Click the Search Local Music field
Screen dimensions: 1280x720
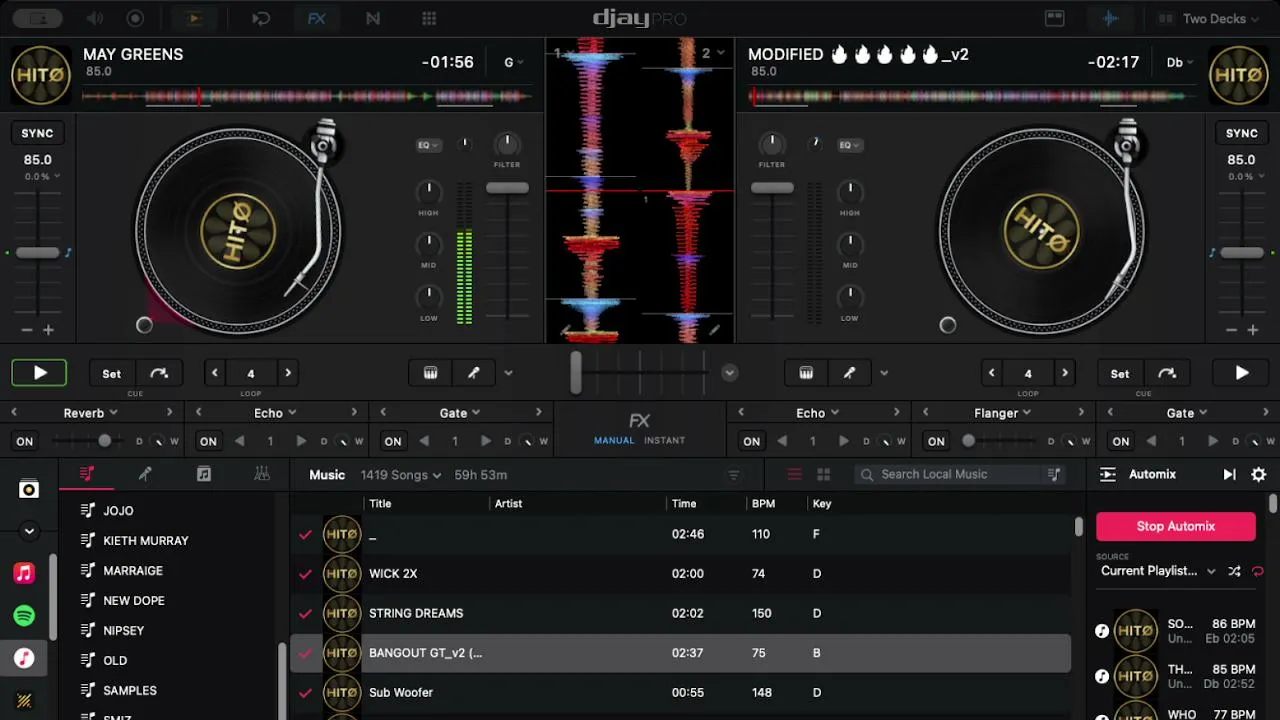pyautogui.click(x=948, y=475)
